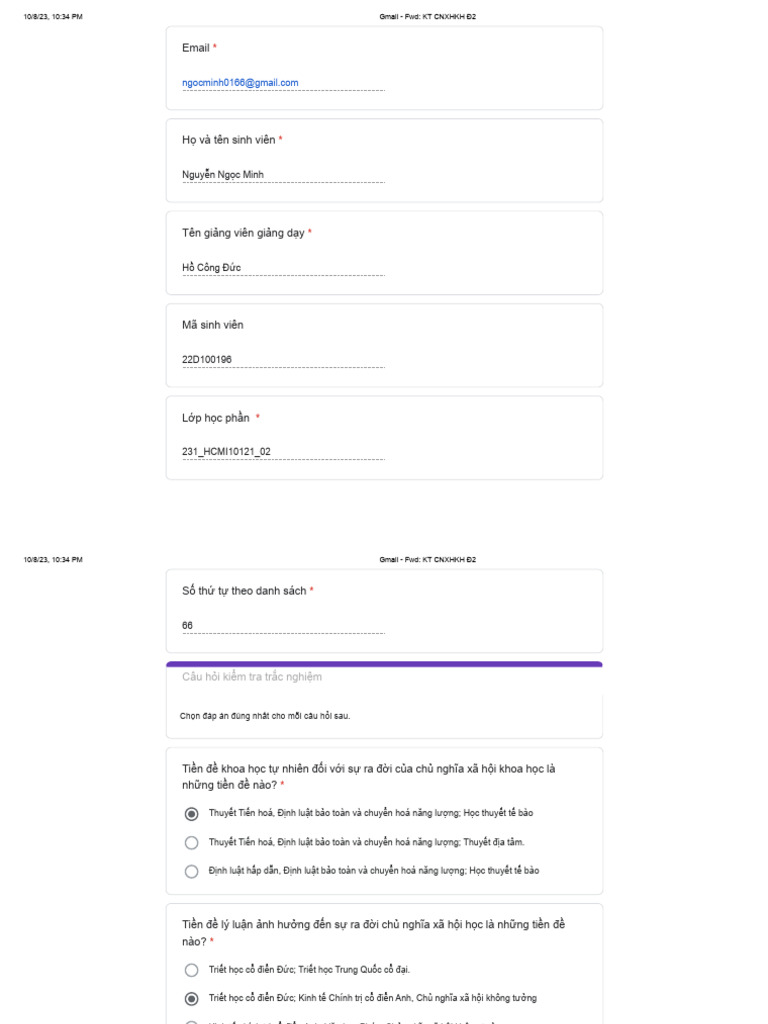Focus the student ID field showing 22D100196
The height and width of the screenshot is (1024, 768).
coord(283,360)
